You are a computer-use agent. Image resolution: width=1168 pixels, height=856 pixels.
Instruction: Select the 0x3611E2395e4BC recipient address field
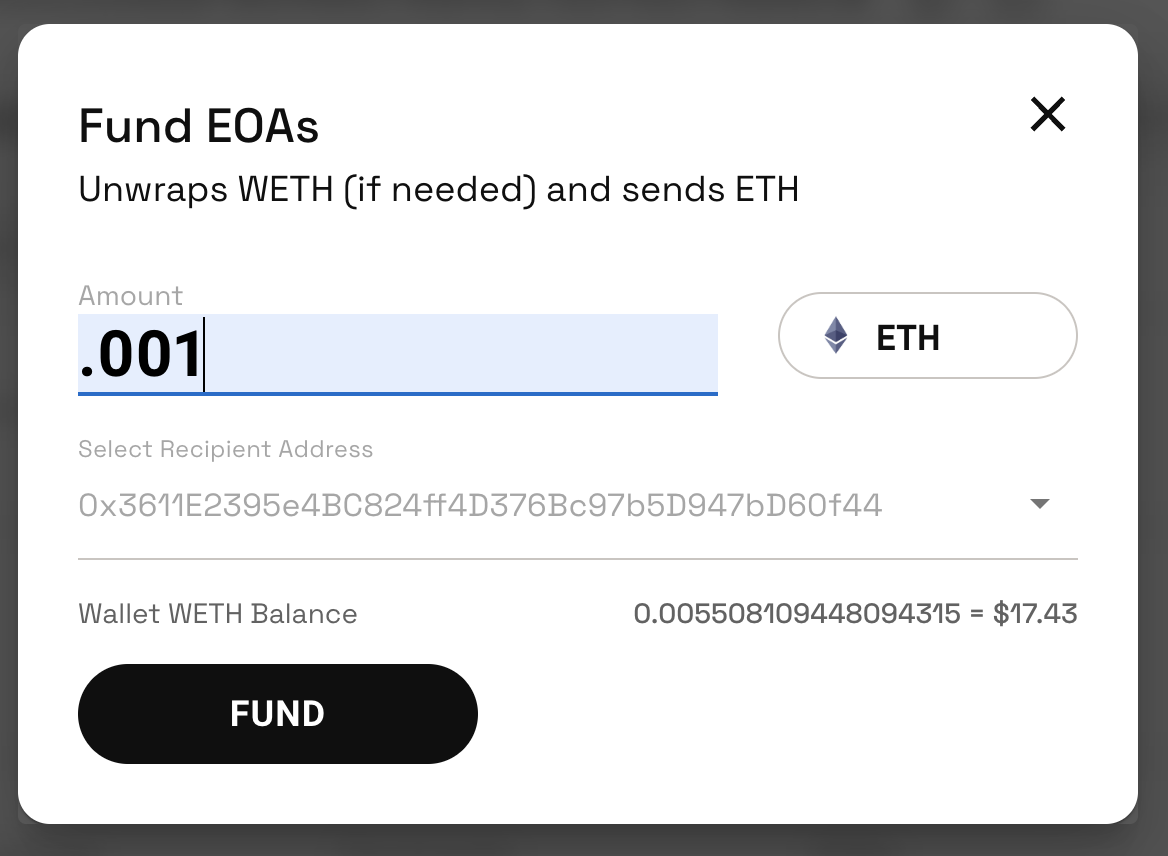tap(480, 506)
